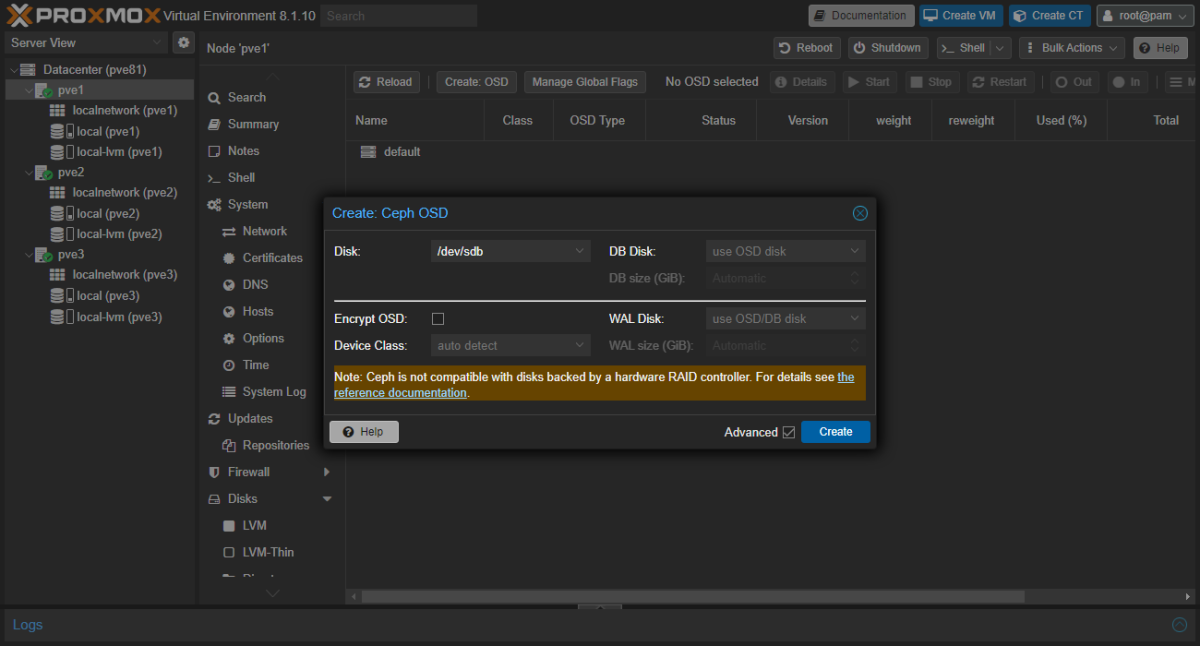
Task: Click the Shutdown button
Action: [x=888, y=48]
